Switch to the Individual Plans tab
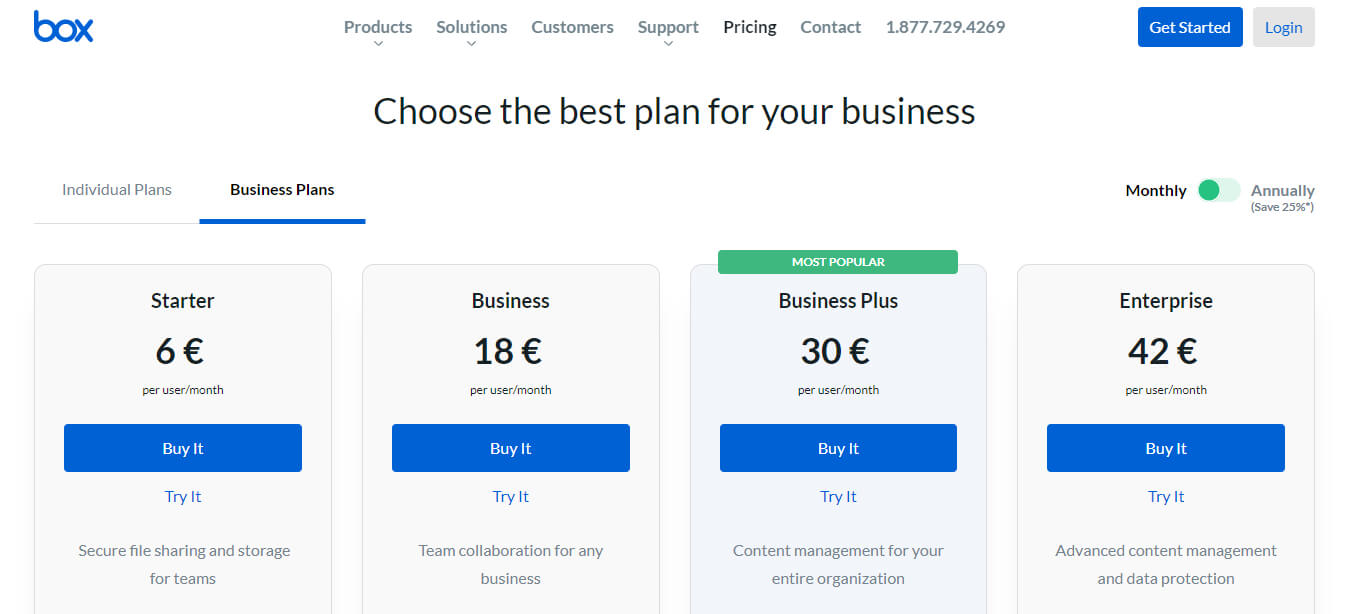The height and width of the screenshot is (614, 1347). (x=117, y=190)
